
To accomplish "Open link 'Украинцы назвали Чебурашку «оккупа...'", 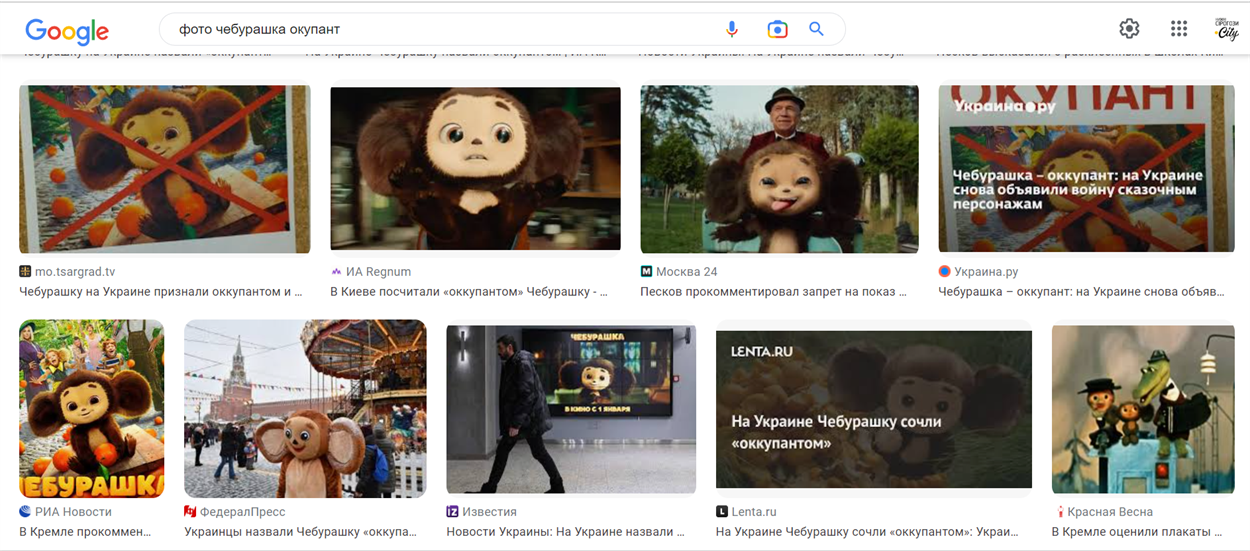I will click(300, 532).
